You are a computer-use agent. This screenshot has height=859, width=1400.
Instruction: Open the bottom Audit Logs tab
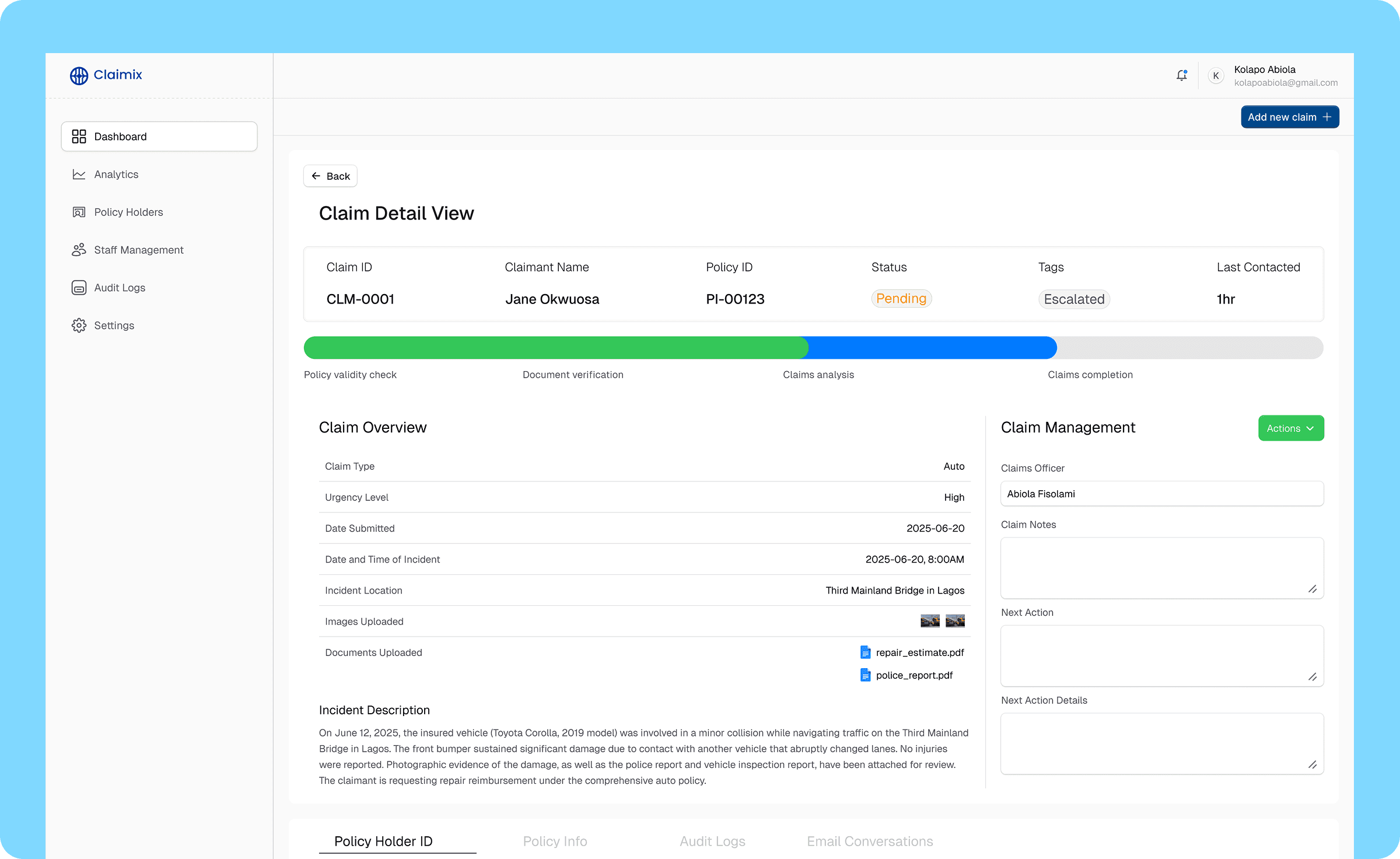[712, 841]
